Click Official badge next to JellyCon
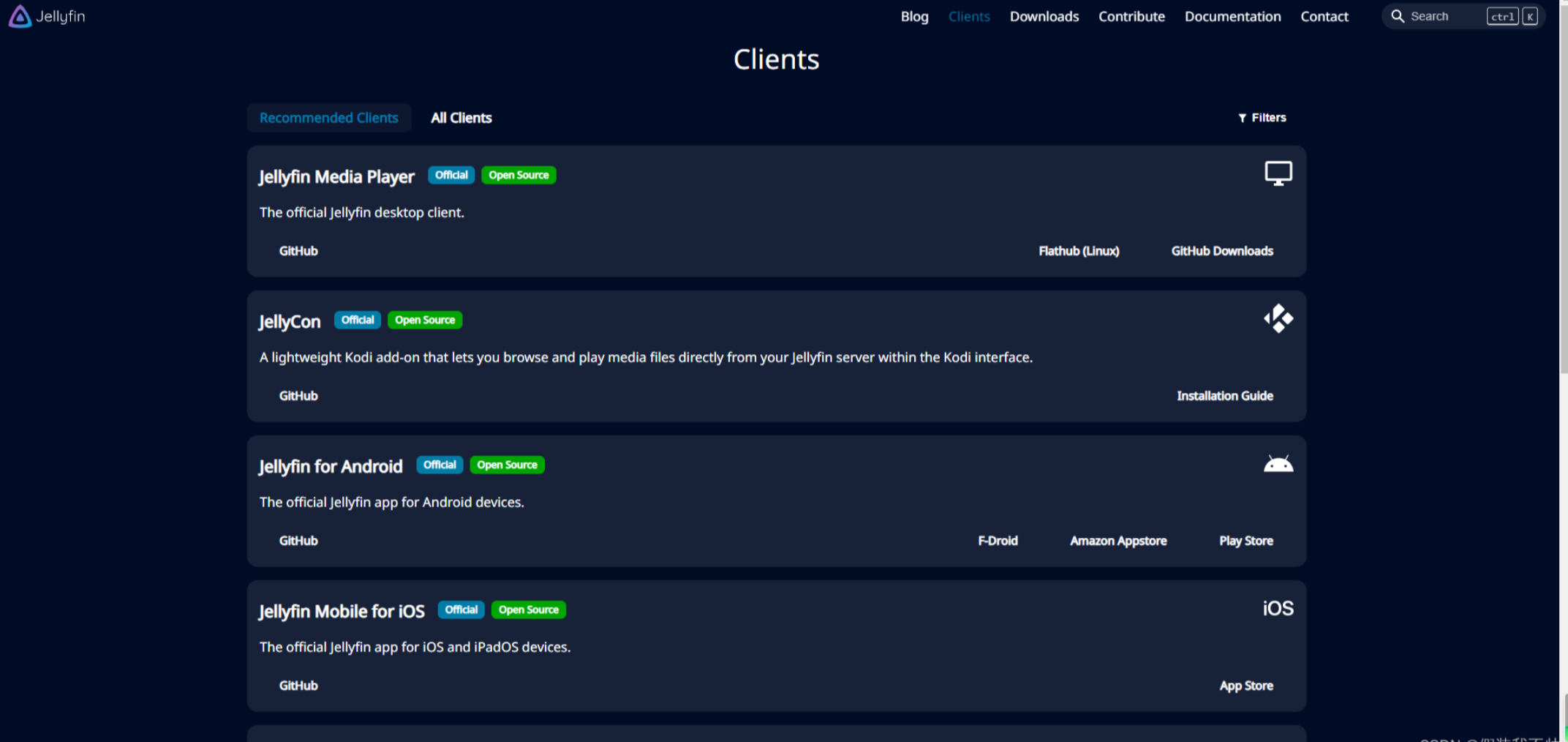Viewport: 1568px width, 742px height. 358,320
